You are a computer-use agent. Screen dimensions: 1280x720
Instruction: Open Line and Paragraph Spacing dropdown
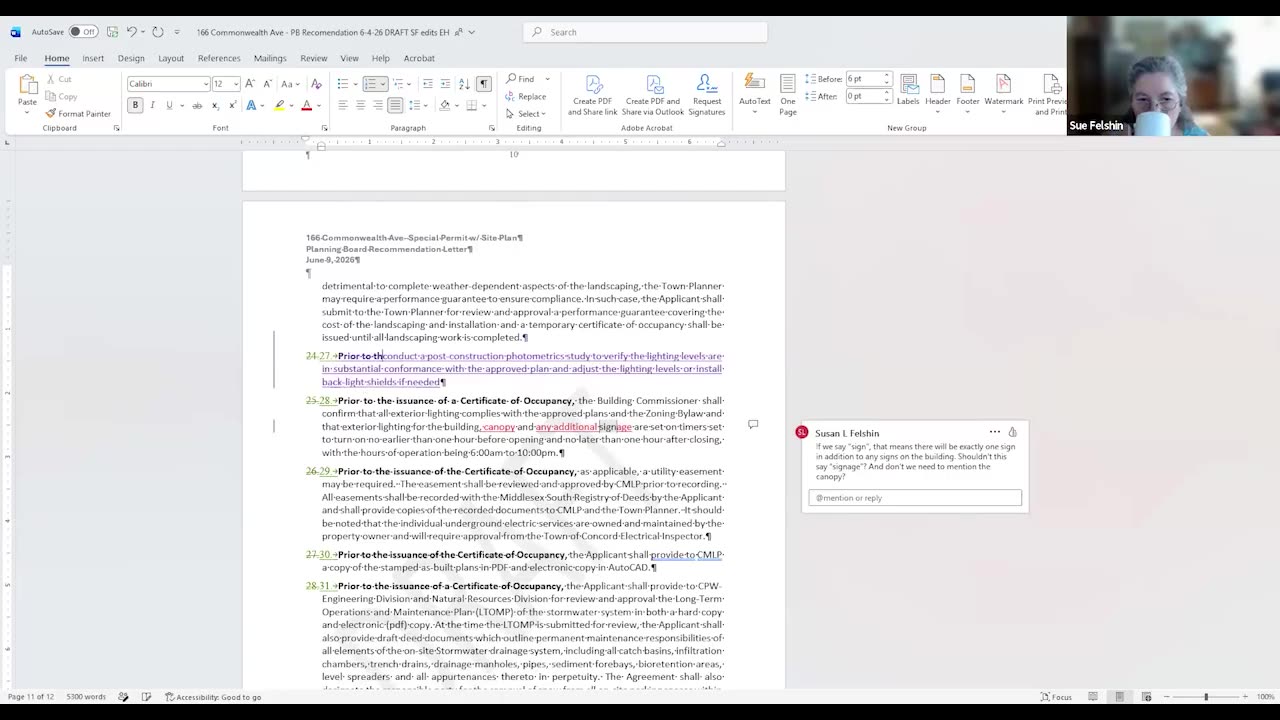click(418, 105)
